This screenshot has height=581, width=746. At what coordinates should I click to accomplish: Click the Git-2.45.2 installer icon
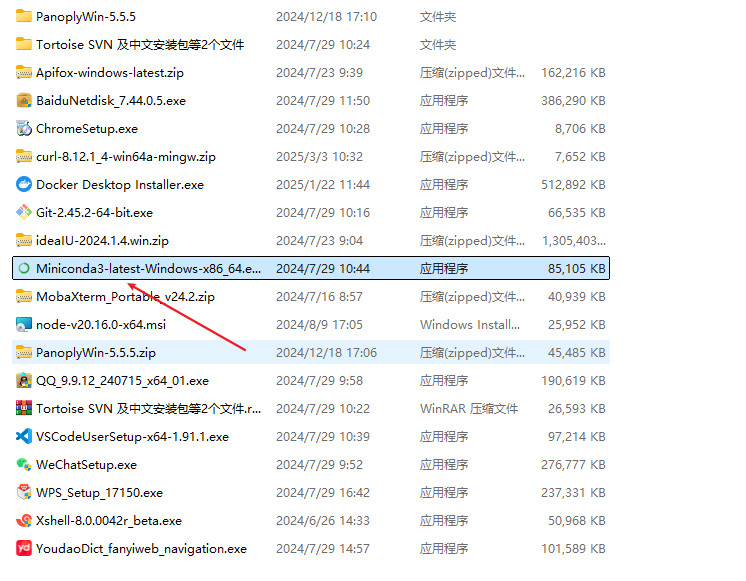tap(24, 213)
